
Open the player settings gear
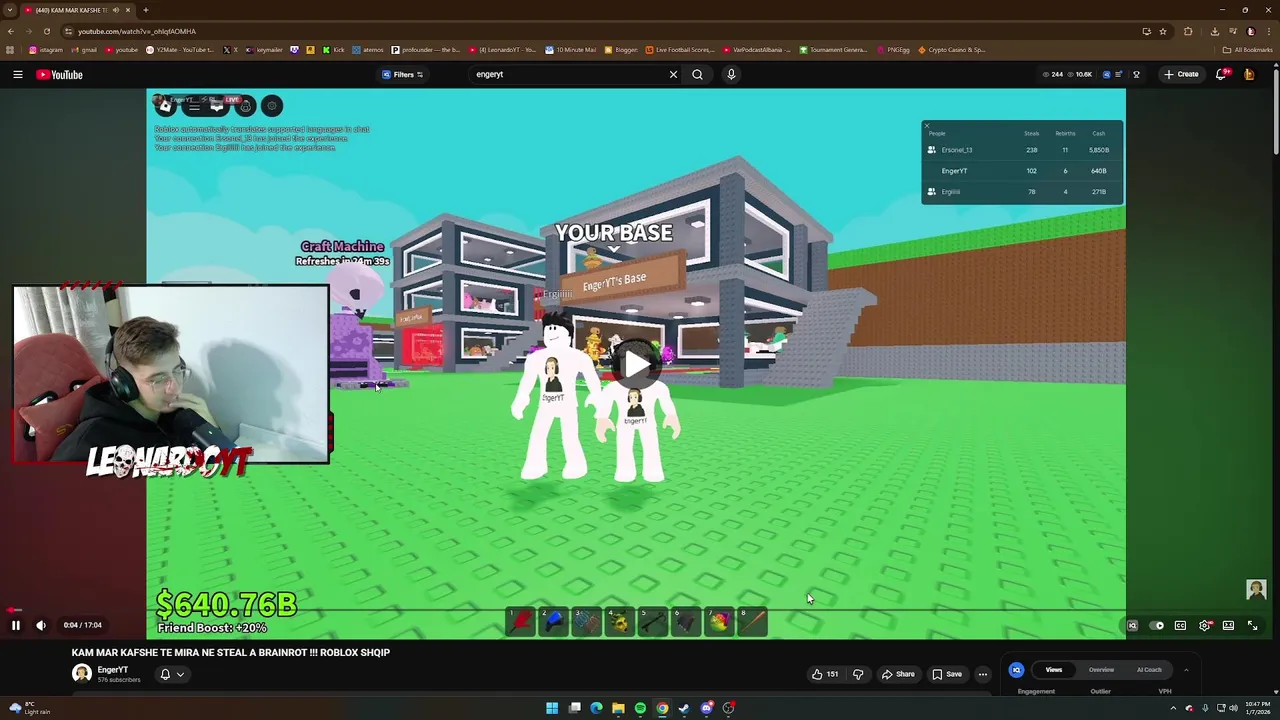point(1205,625)
